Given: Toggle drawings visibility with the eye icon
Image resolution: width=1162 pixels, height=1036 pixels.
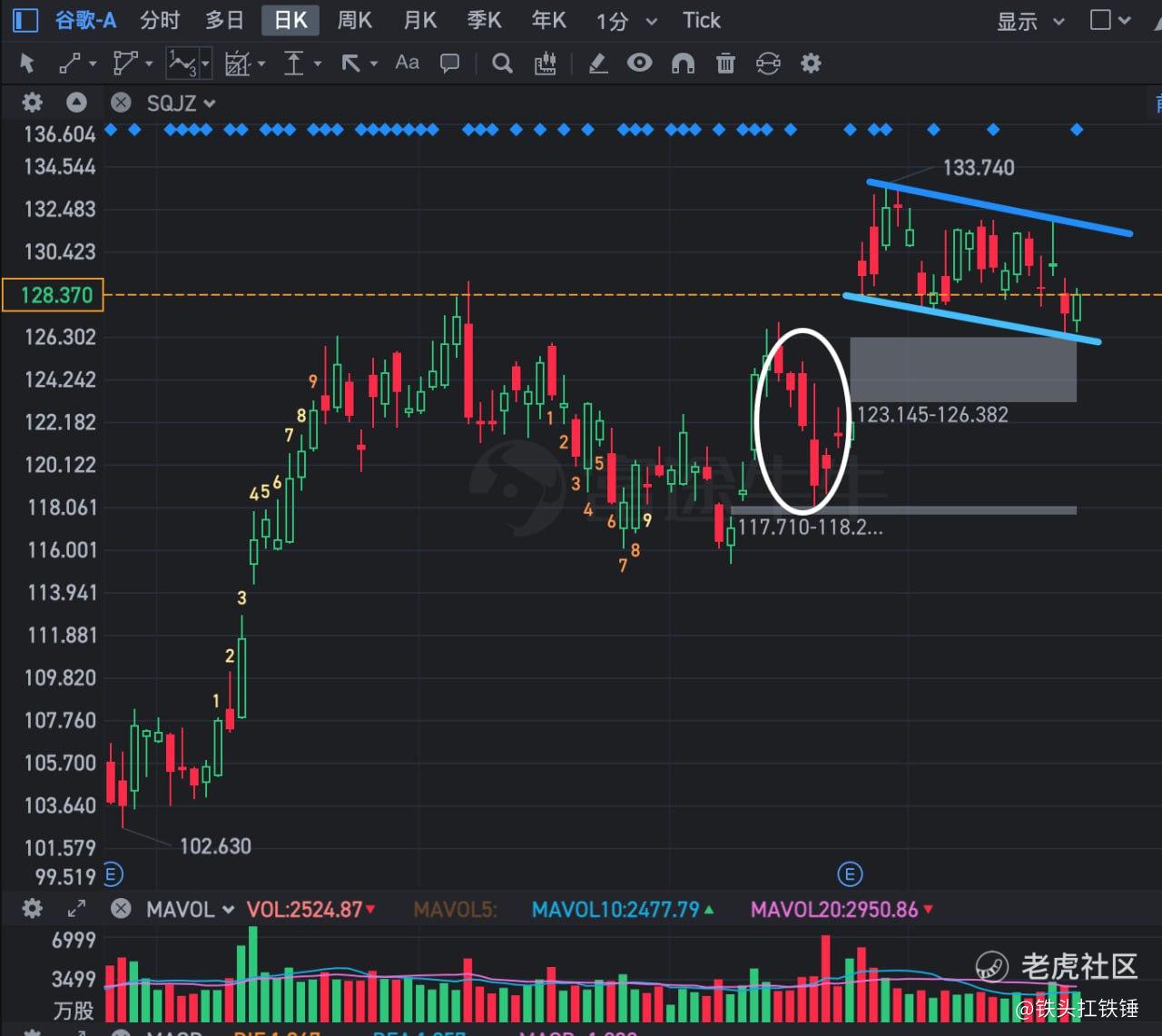Looking at the screenshot, I should click(x=640, y=63).
